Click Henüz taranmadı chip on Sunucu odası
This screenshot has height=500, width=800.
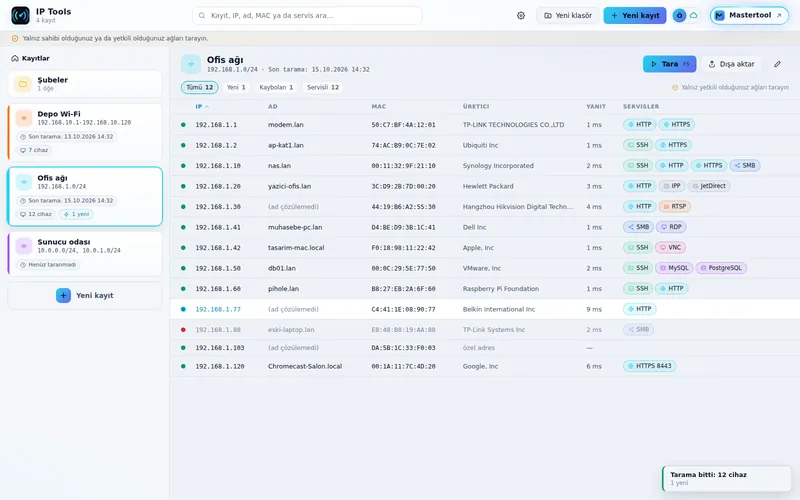(48, 265)
